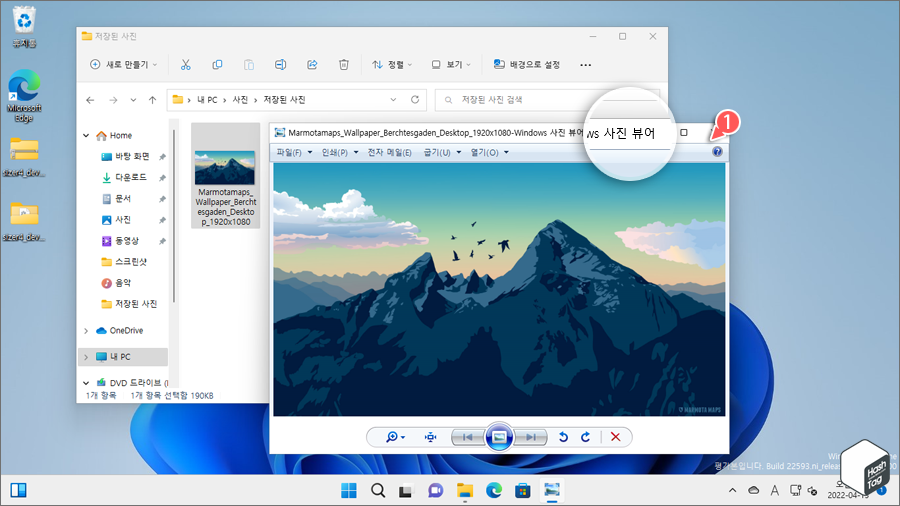Open the 인쇄(P) menu in Photo Viewer
Viewport: 900px width, 506px height.
point(339,153)
